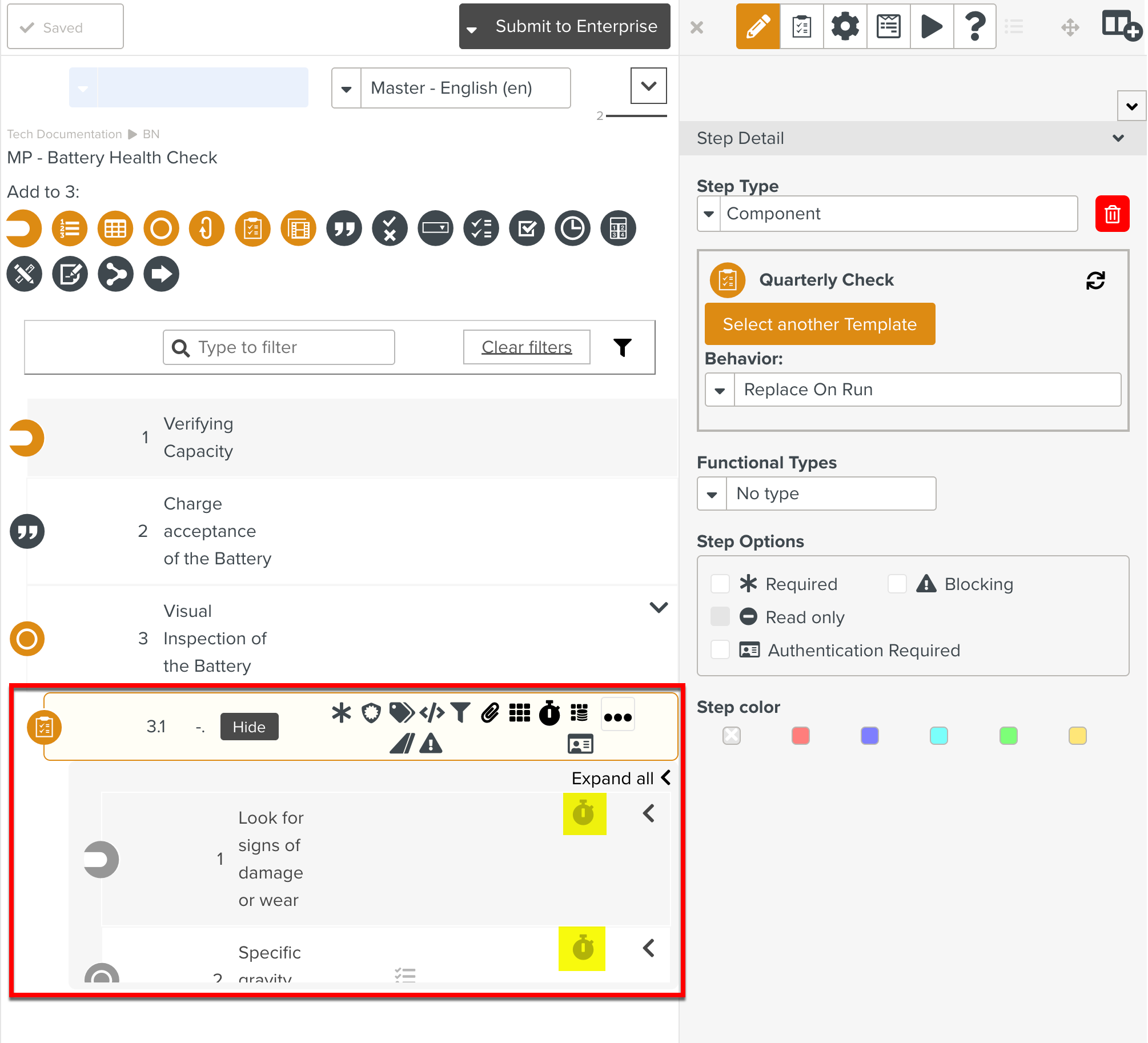Enable the Blocking checkbox
1148x1043 pixels.
897,584
